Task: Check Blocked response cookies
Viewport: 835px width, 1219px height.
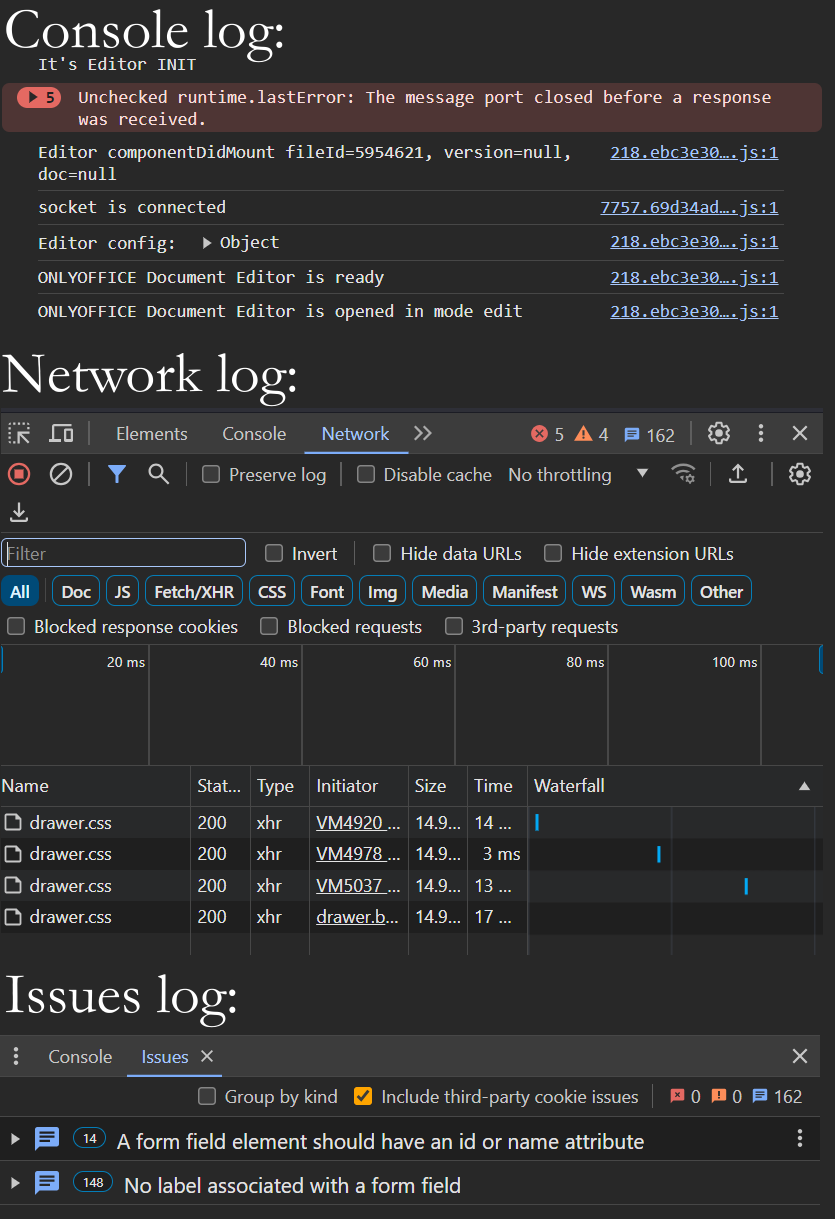Action: click(x=16, y=626)
